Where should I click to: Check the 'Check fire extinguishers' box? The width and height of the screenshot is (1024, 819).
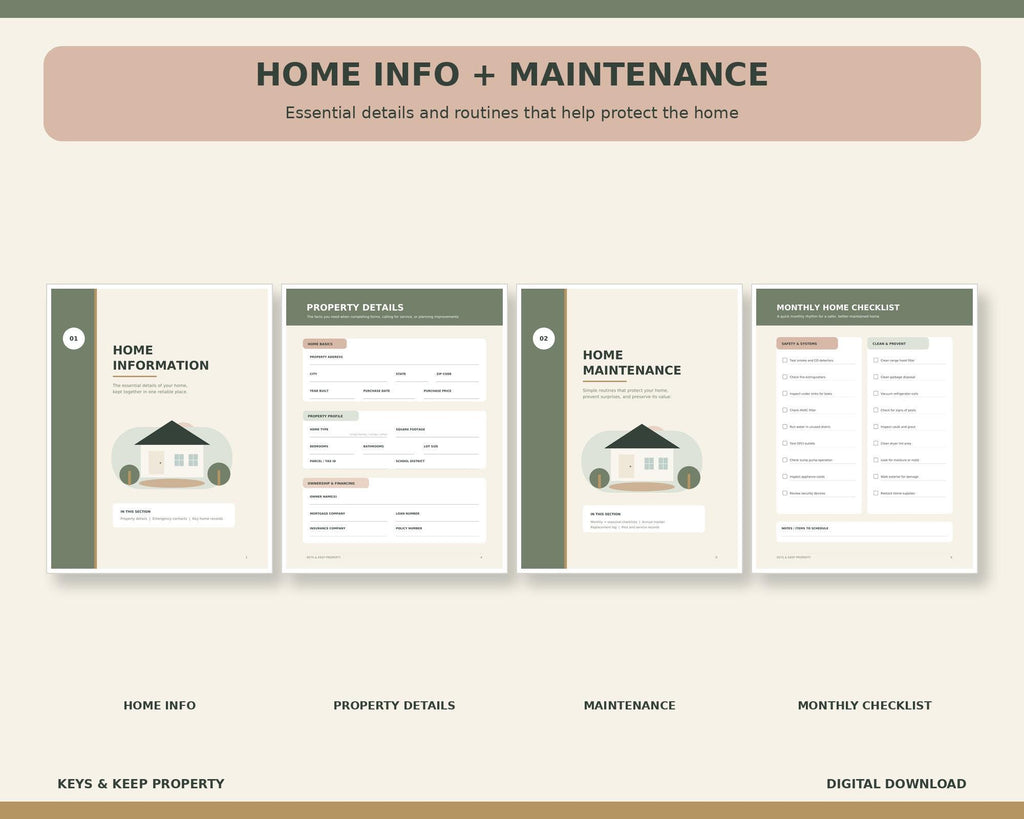click(x=785, y=377)
